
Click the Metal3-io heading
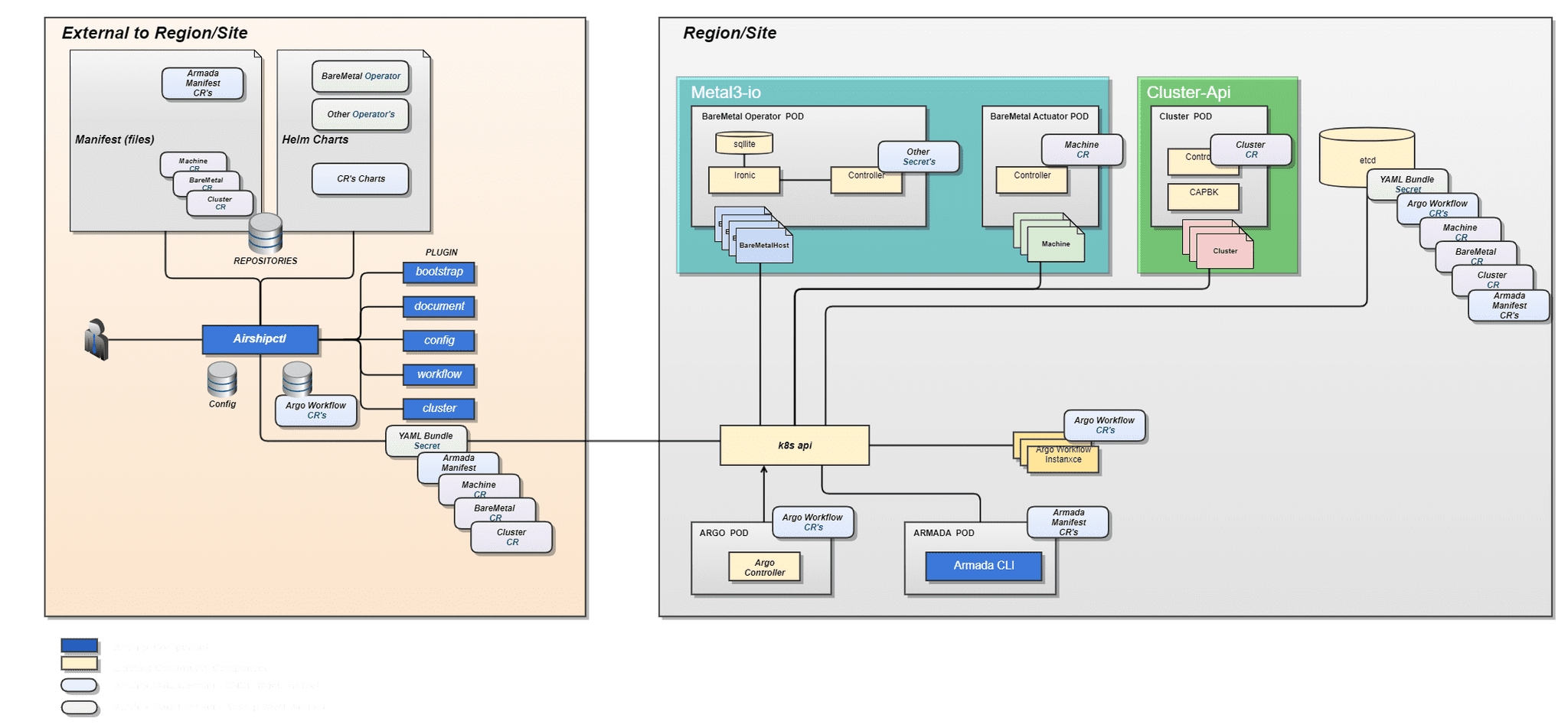726,93
